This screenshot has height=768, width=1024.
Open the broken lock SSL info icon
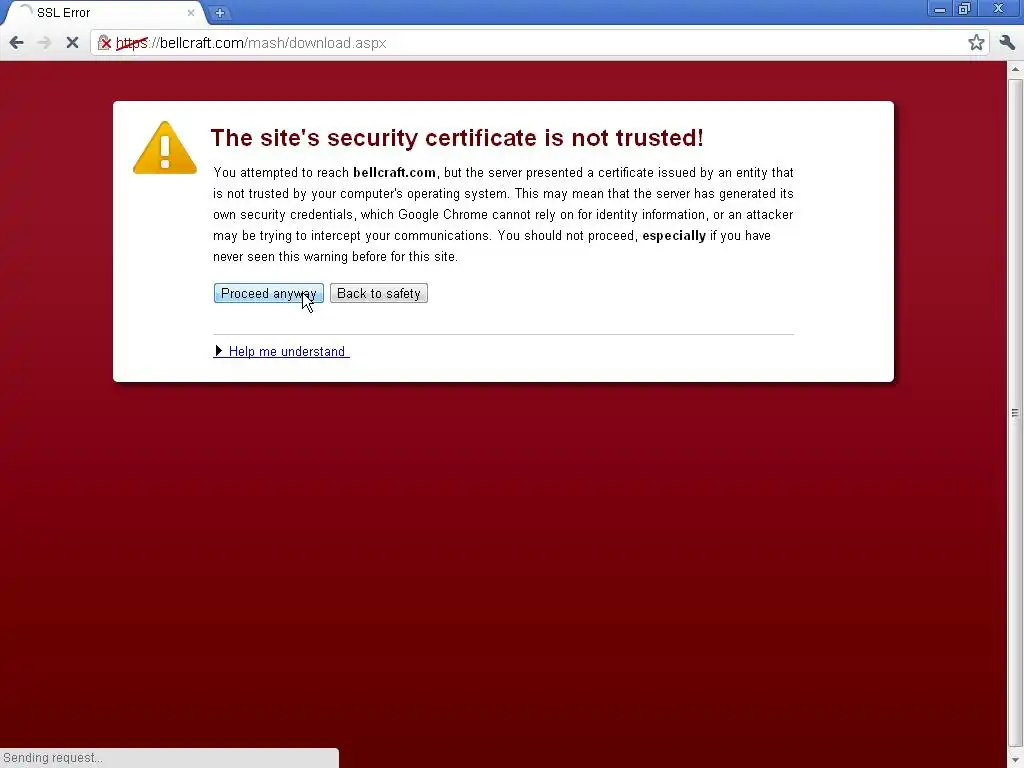point(104,43)
